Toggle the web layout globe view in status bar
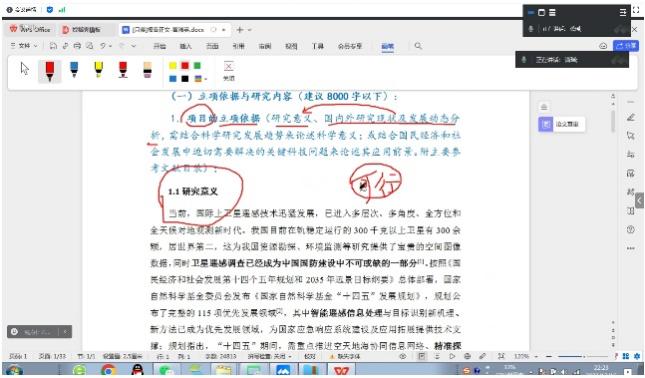 (467, 356)
